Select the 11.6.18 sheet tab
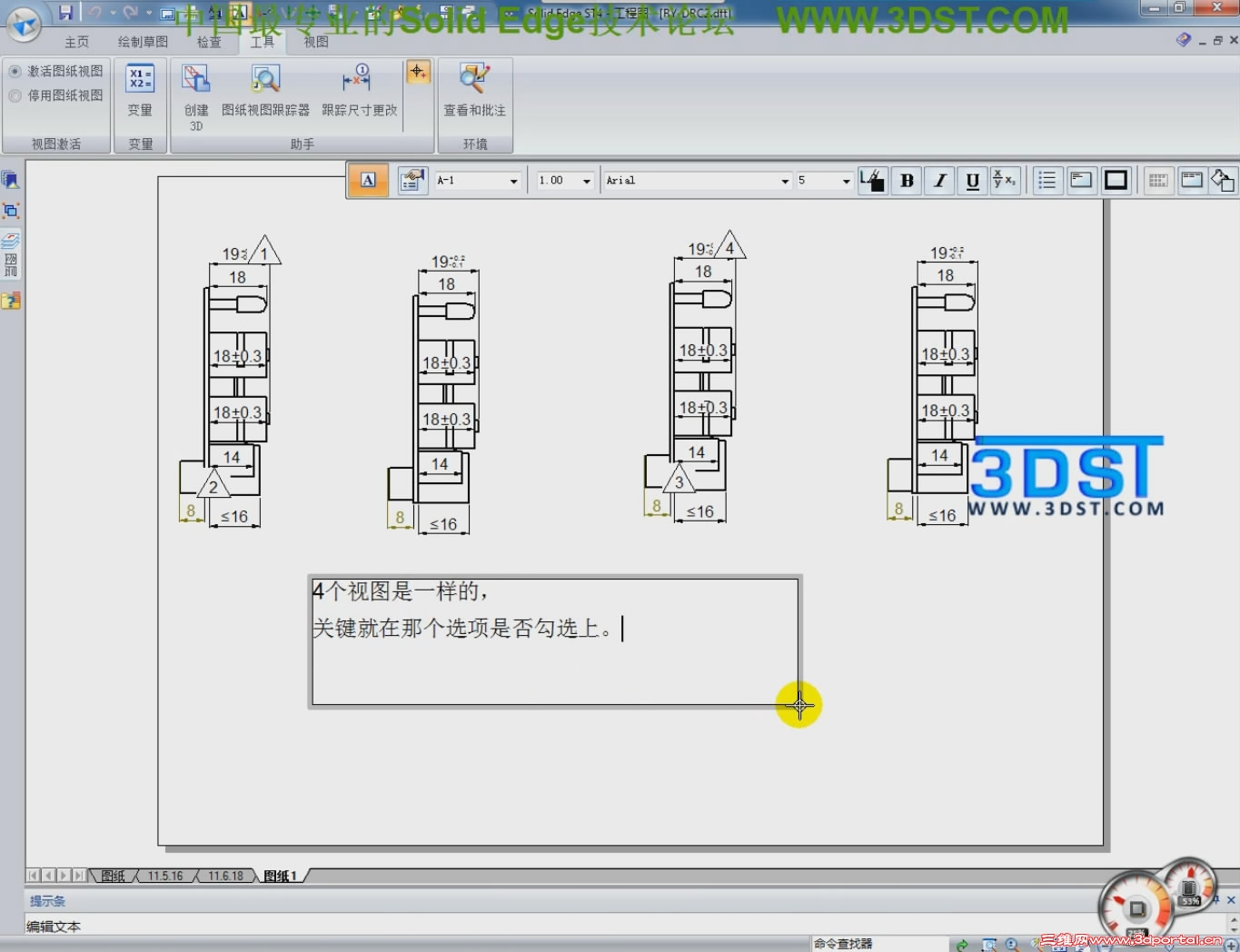This screenshot has height=952, width=1240. coord(225,876)
